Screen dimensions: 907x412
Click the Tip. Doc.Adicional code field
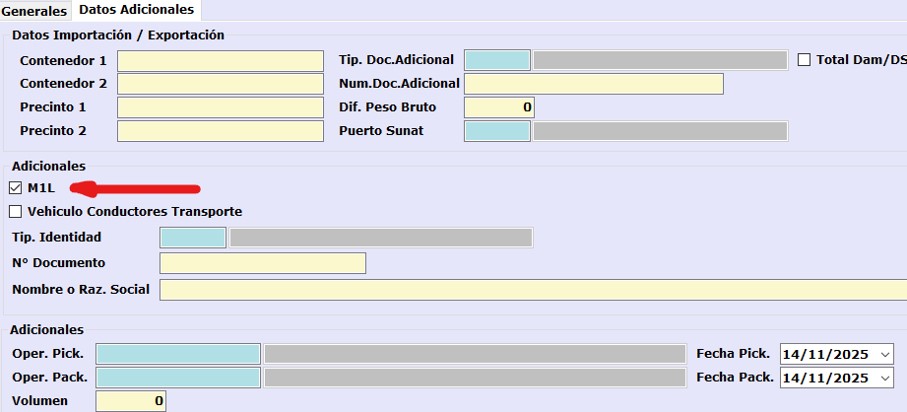[x=497, y=60]
